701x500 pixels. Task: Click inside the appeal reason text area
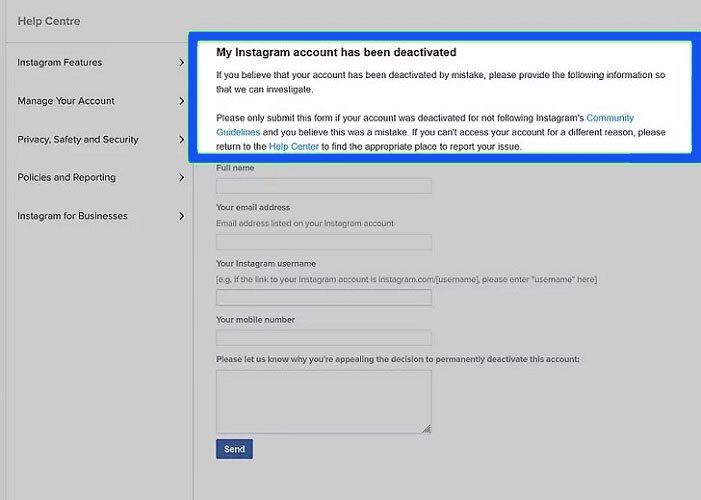coord(323,401)
